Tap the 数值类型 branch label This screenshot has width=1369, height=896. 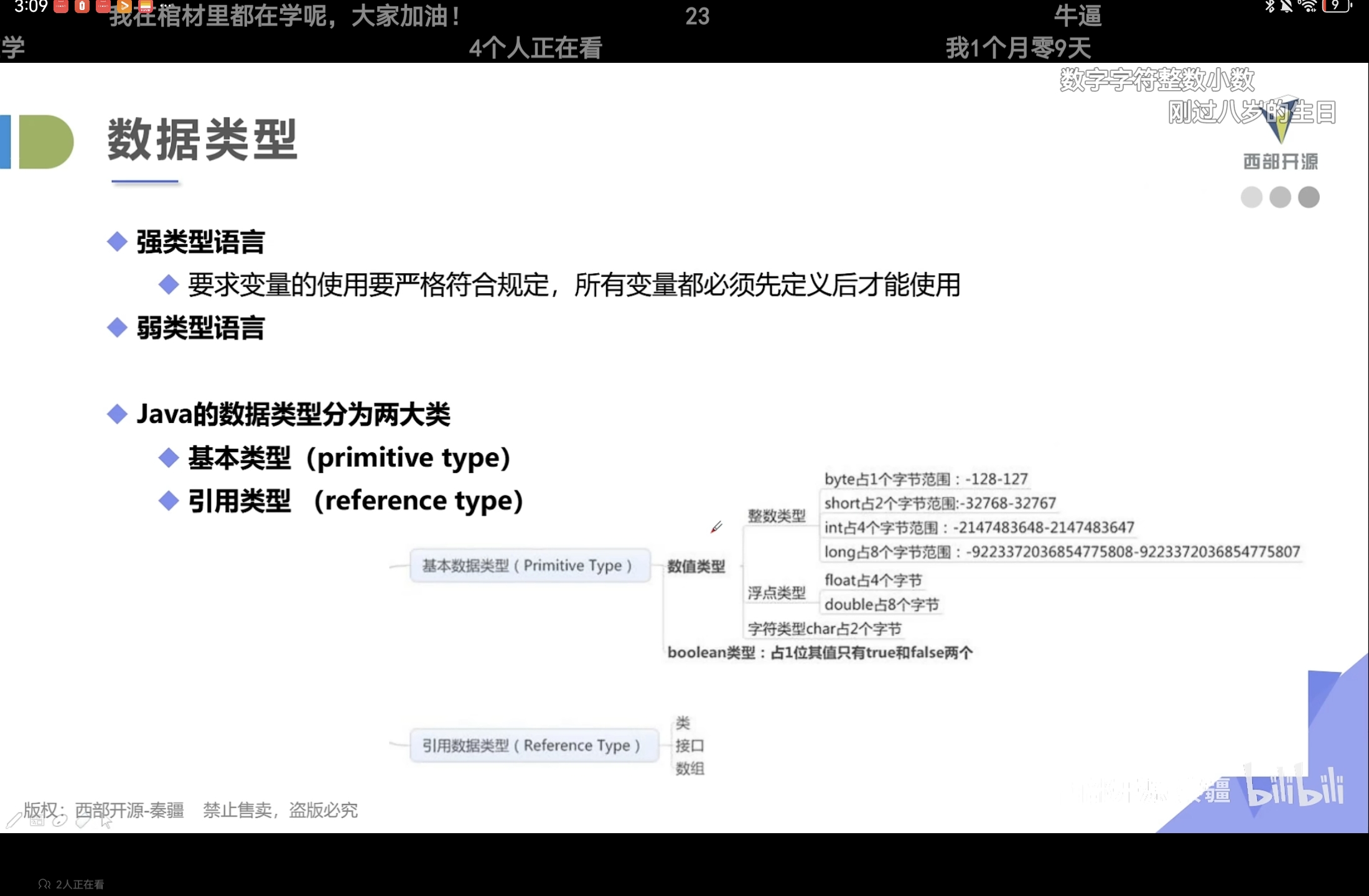[x=696, y=566]
